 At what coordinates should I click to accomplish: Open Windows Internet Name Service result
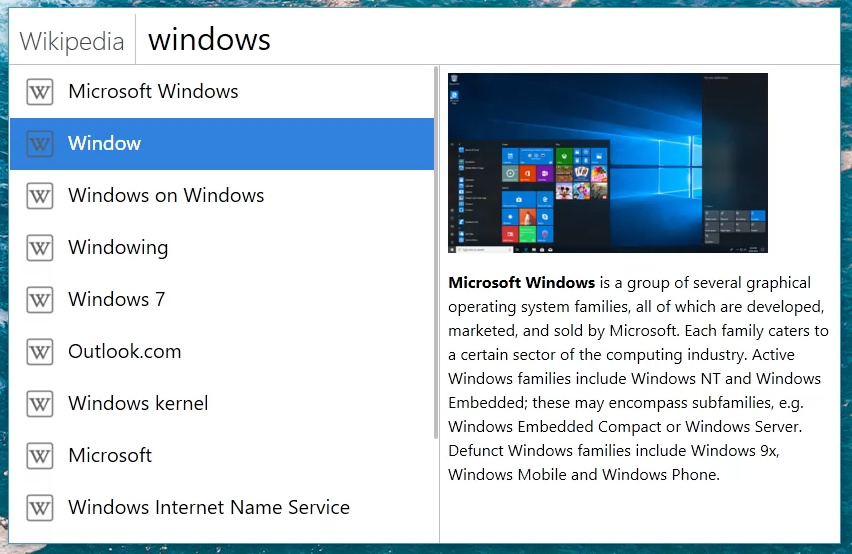click(222, 508)
